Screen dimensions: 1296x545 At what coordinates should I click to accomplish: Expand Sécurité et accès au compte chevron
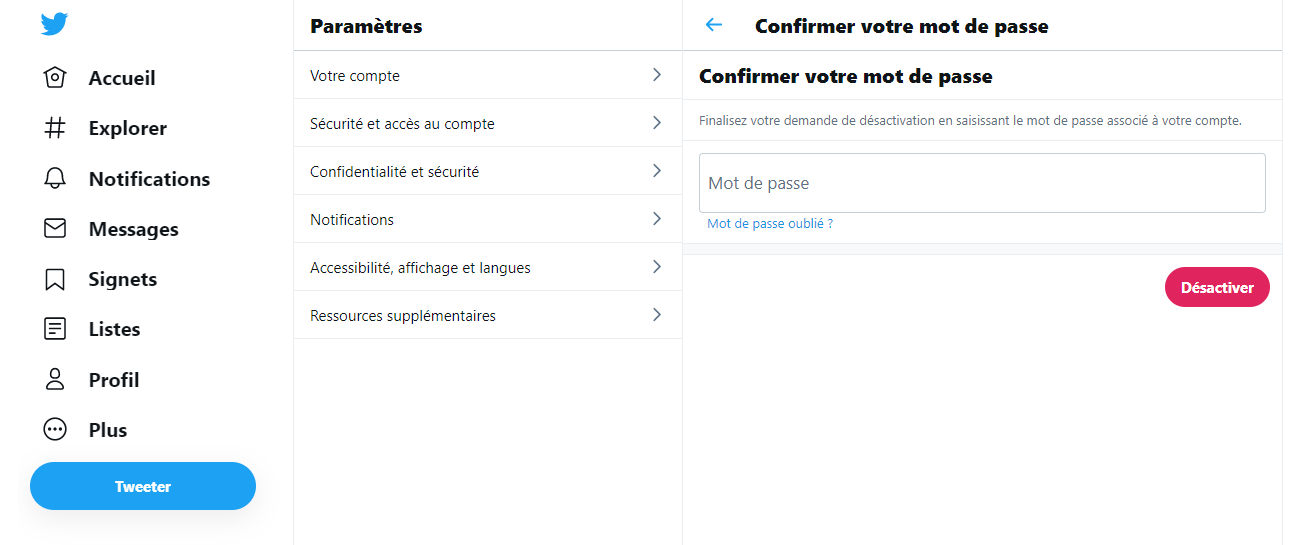click(657, 123)
